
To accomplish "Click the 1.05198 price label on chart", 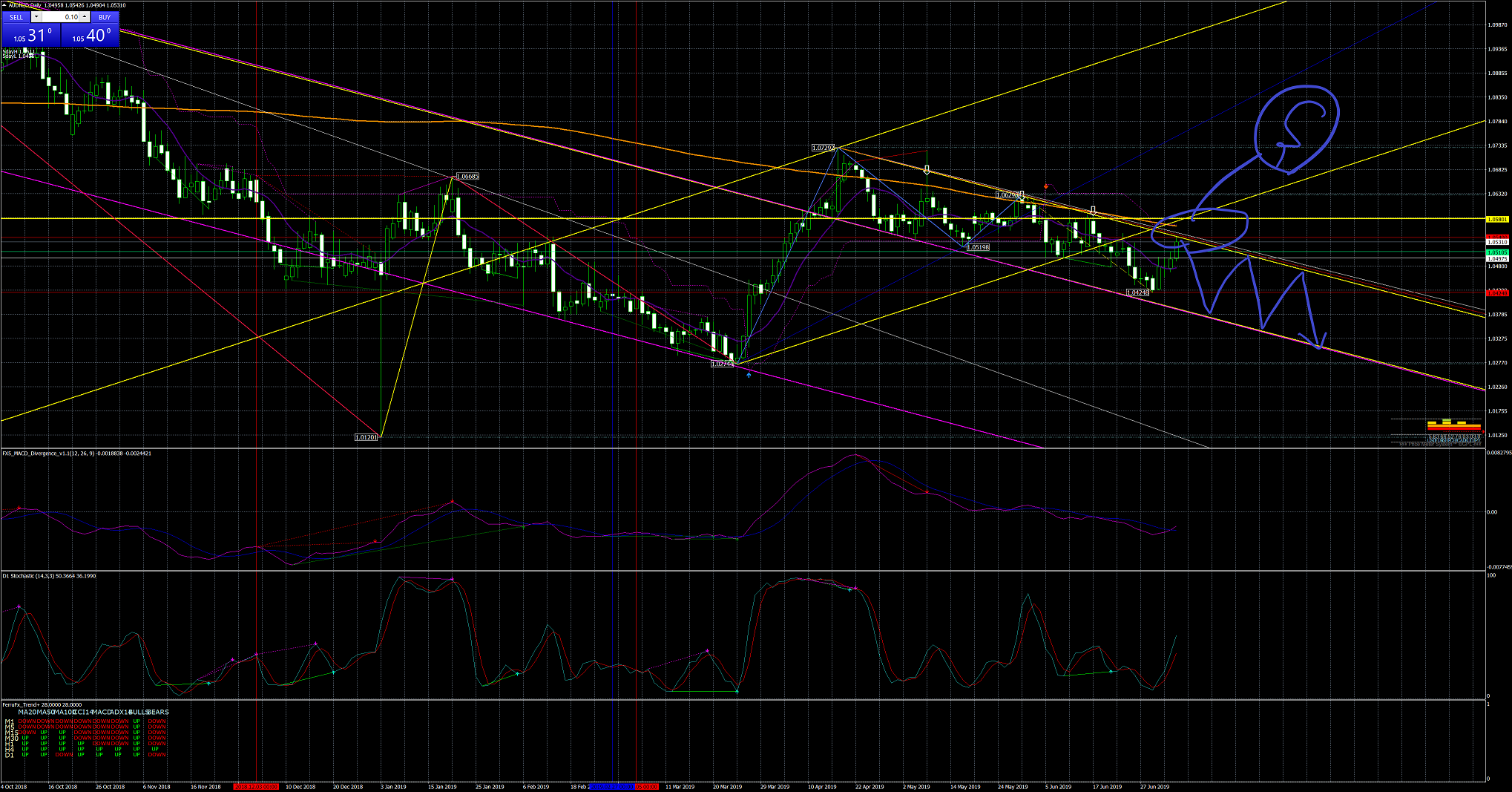I will pyautogui.click(x=979, y=247).
